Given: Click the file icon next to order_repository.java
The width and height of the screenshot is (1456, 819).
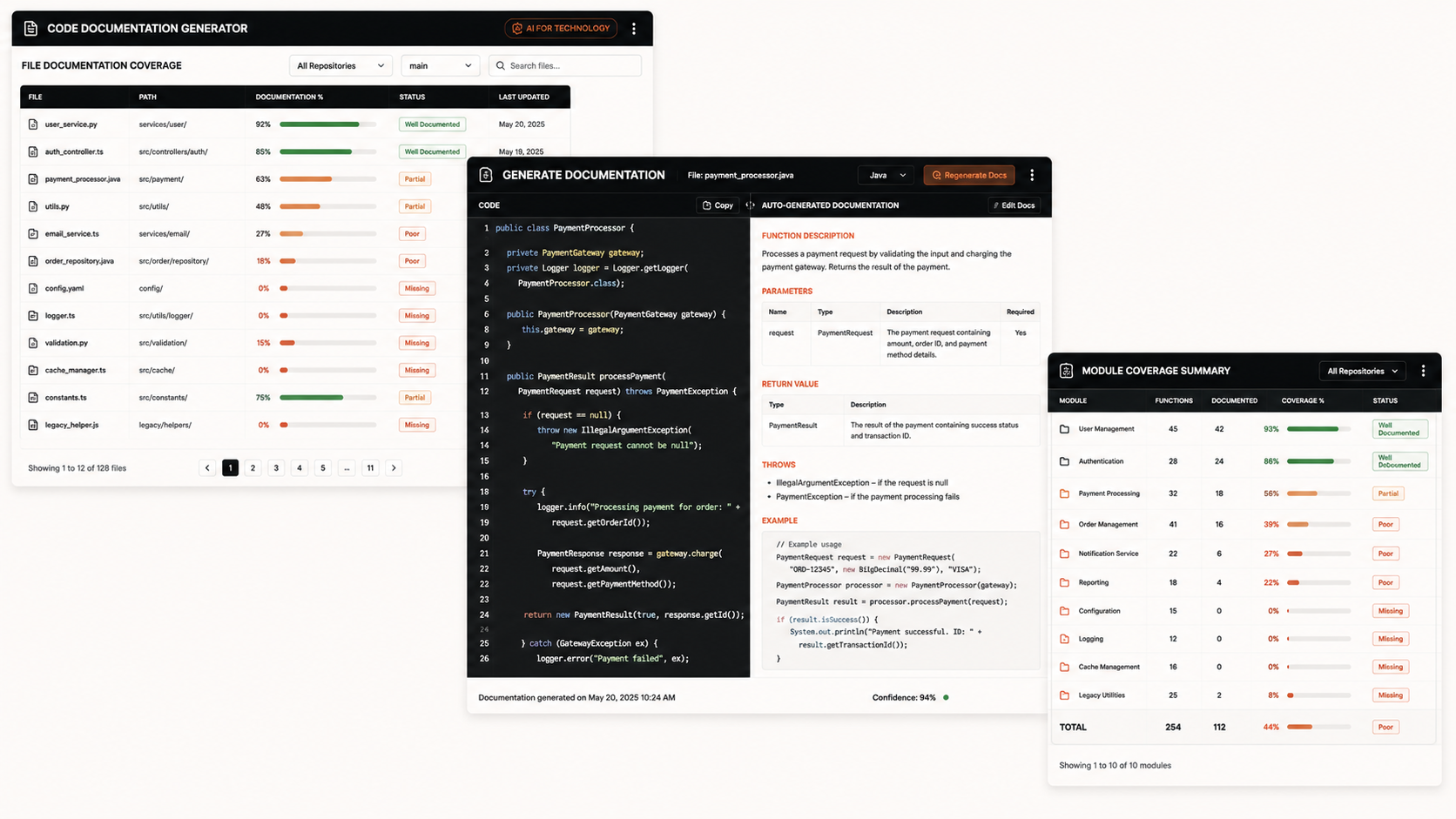Looking at the screenshot, I should pos(33,261).
